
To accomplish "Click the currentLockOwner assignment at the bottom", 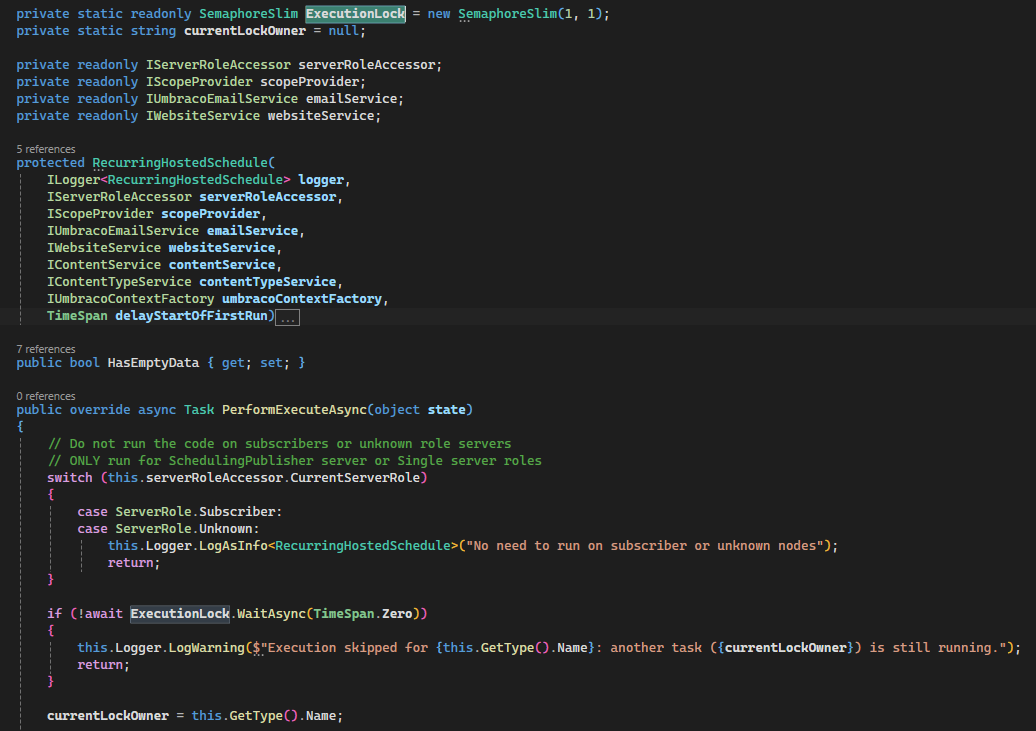I will 108,716.
